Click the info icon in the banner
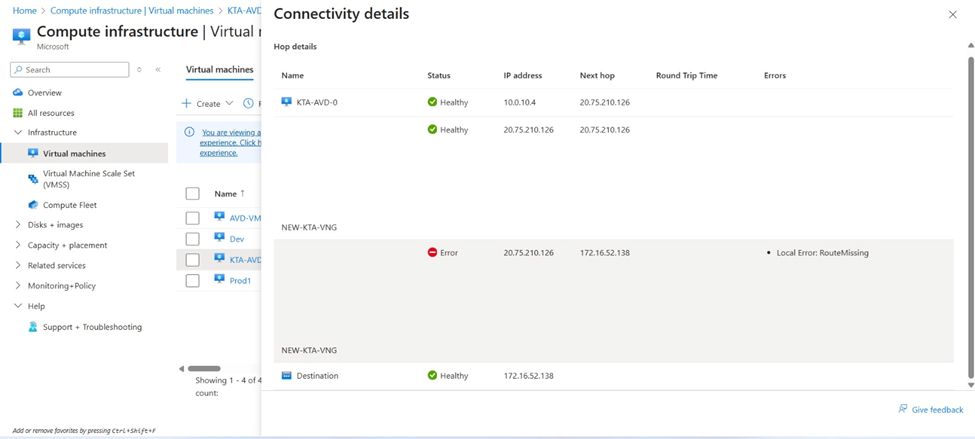The image size is (975, 439). click(188, 132)
